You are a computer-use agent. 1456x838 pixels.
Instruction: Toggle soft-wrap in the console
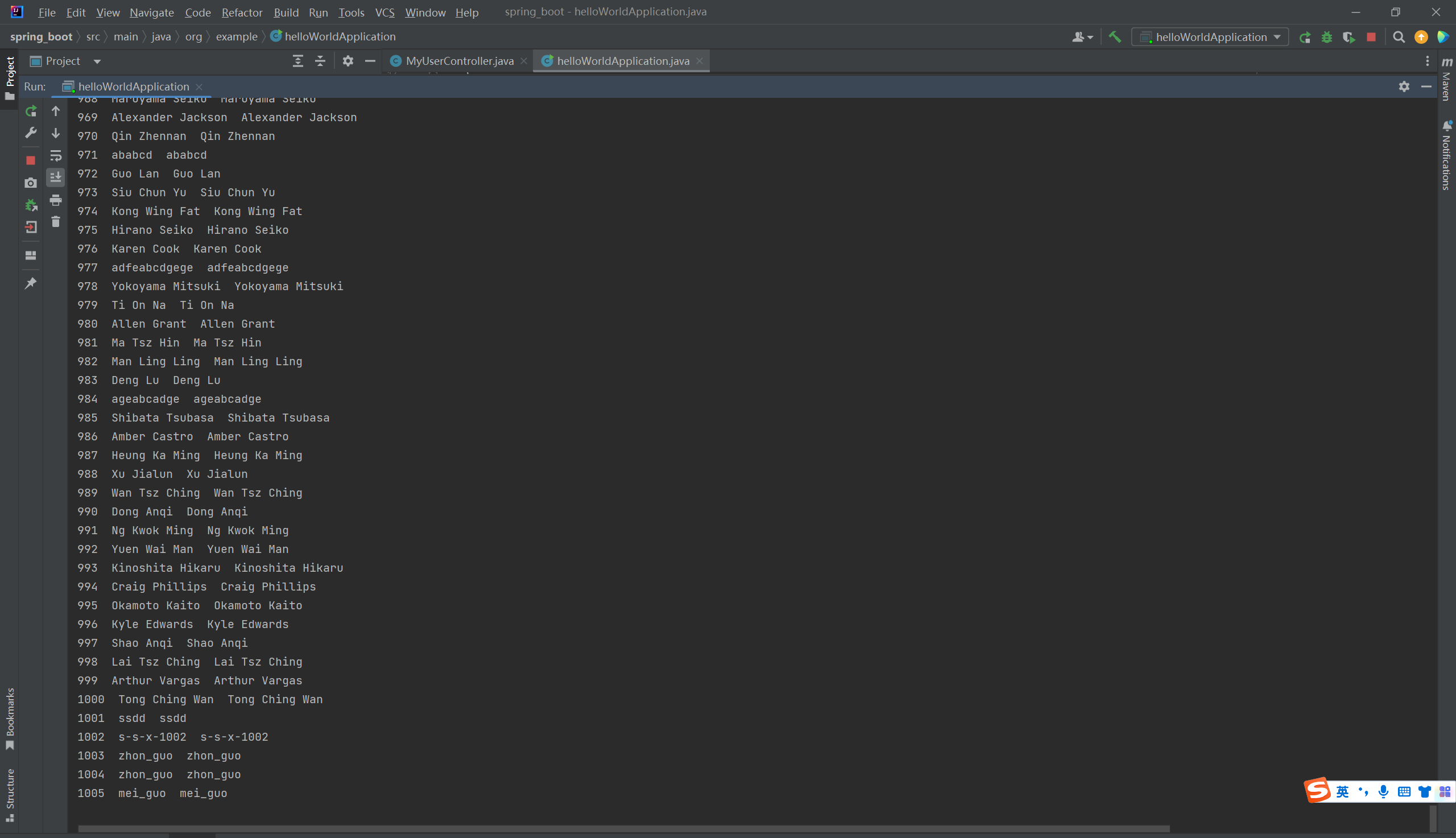(56, 156)
